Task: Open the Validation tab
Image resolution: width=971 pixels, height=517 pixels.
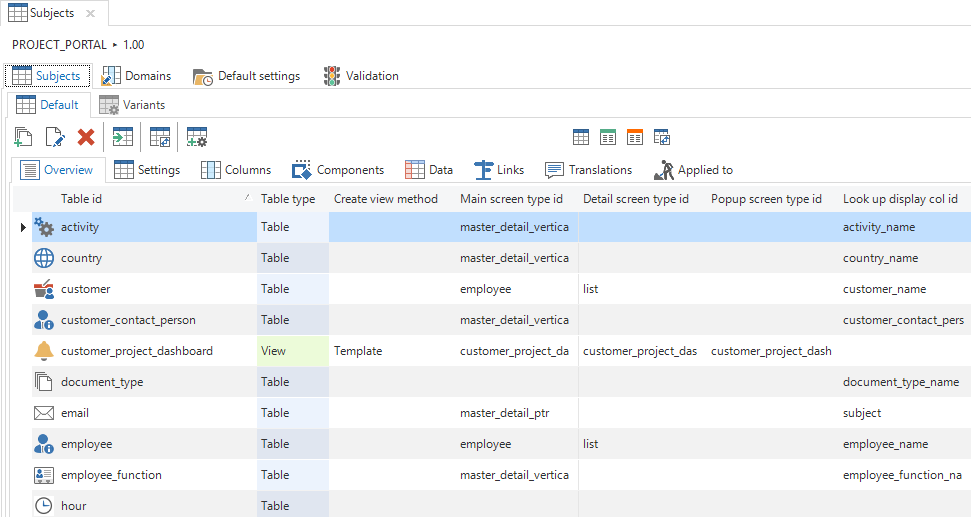Action: [x=361, y=76]
